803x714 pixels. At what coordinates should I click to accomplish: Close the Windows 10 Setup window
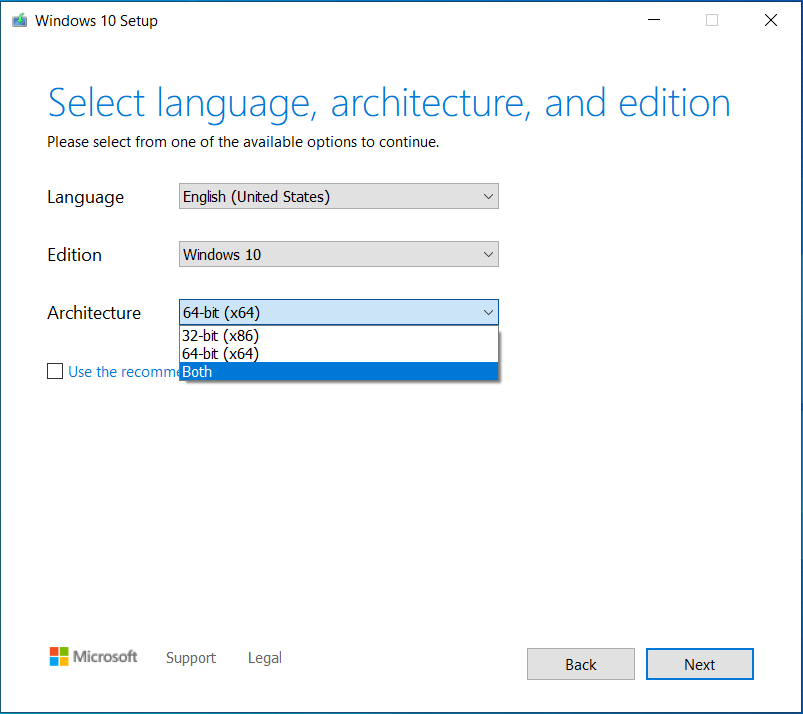point(771,20)
